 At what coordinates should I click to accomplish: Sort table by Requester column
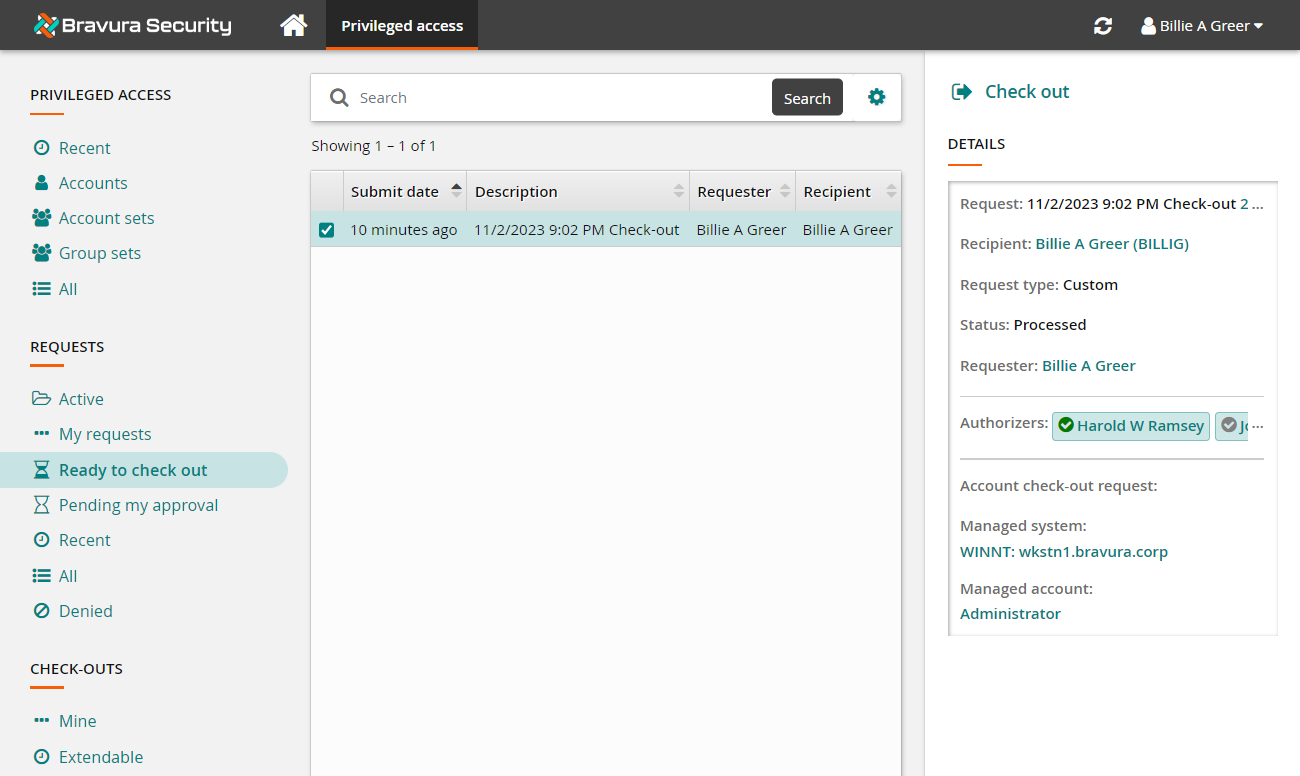[x=734, y=192]
